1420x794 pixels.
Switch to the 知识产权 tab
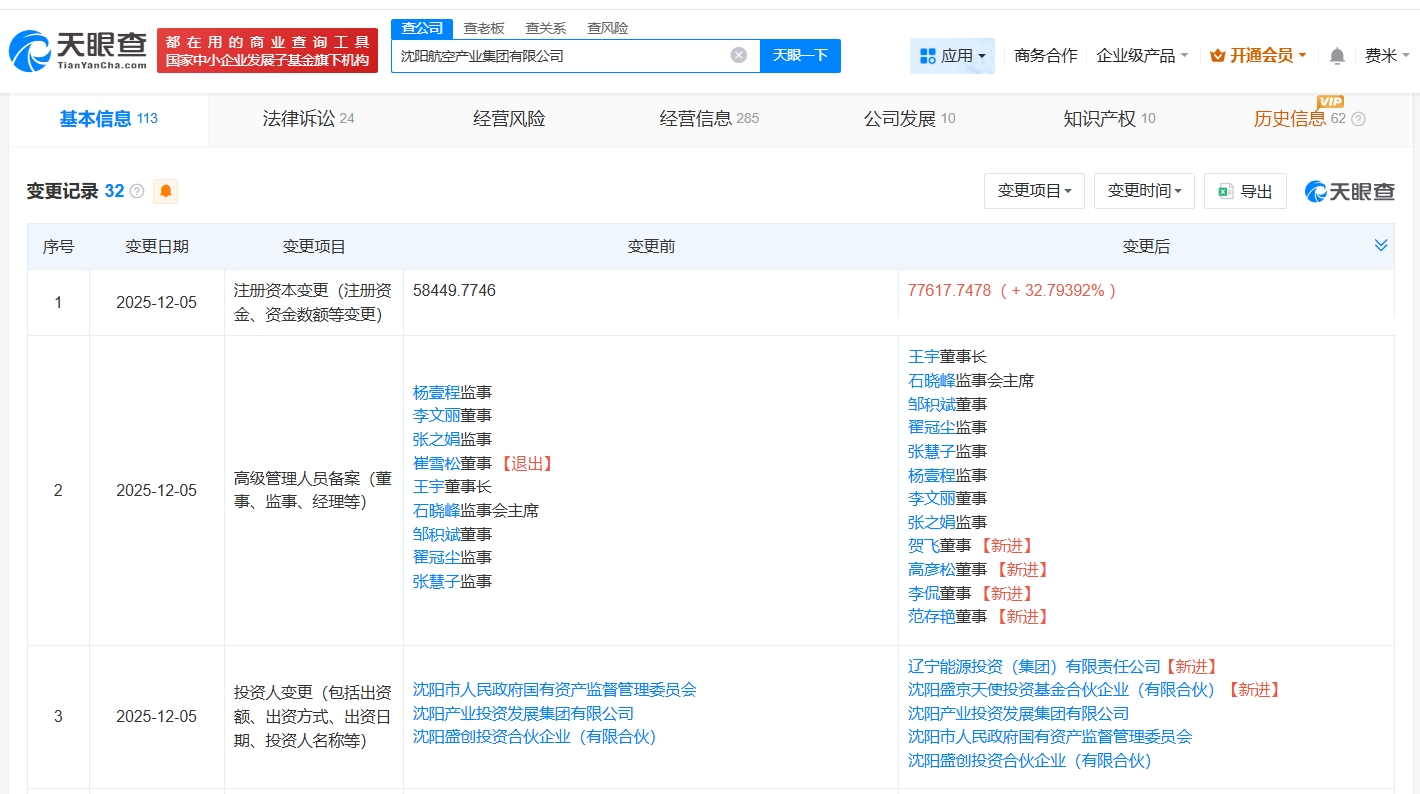click(1108, 119)
